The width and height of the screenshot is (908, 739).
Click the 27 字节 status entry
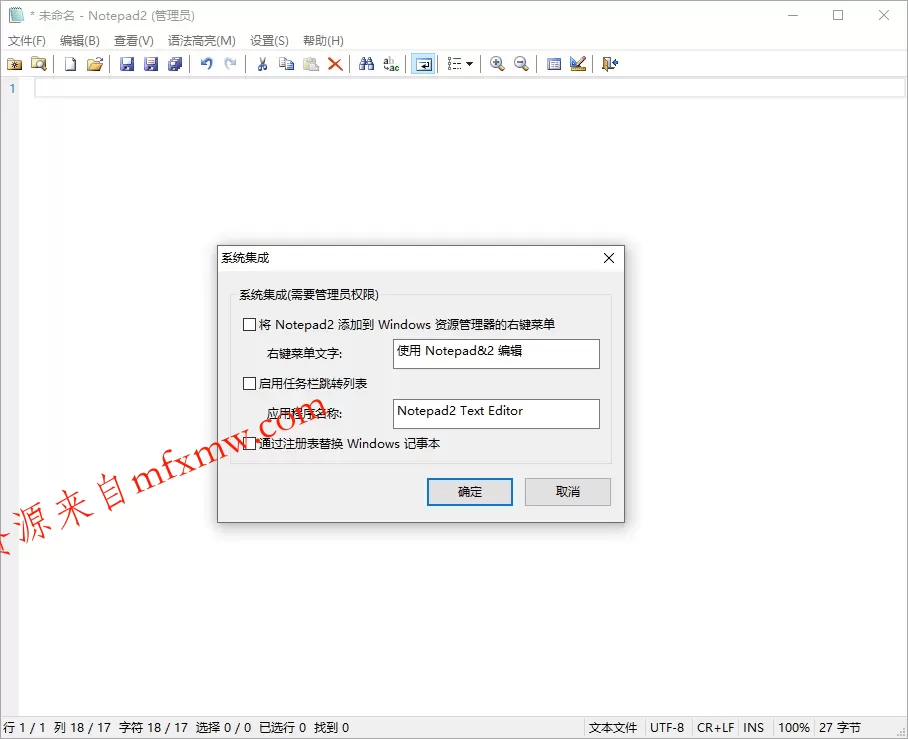click(840, 727)
